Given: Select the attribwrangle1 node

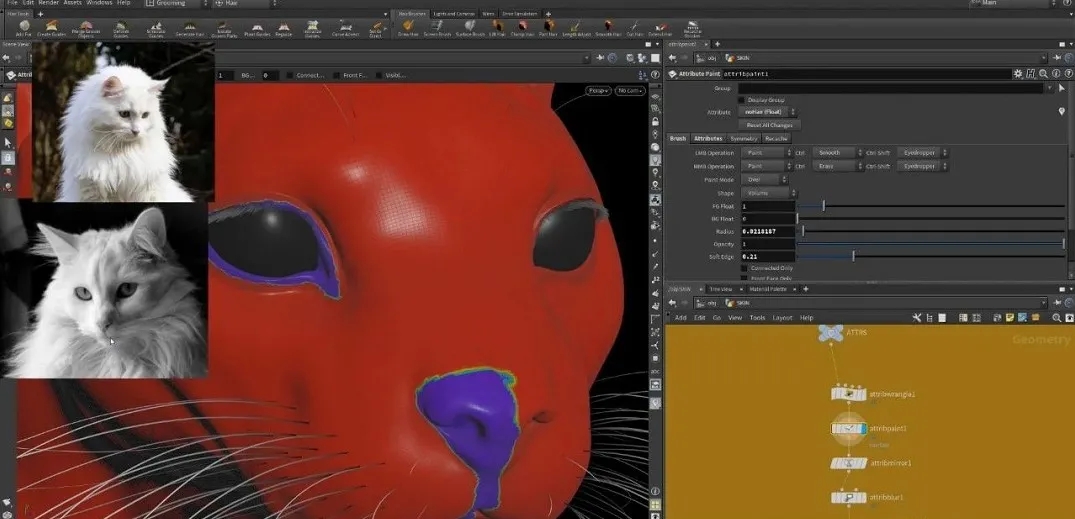Looking at the screenshot, I should pos(848,394).
